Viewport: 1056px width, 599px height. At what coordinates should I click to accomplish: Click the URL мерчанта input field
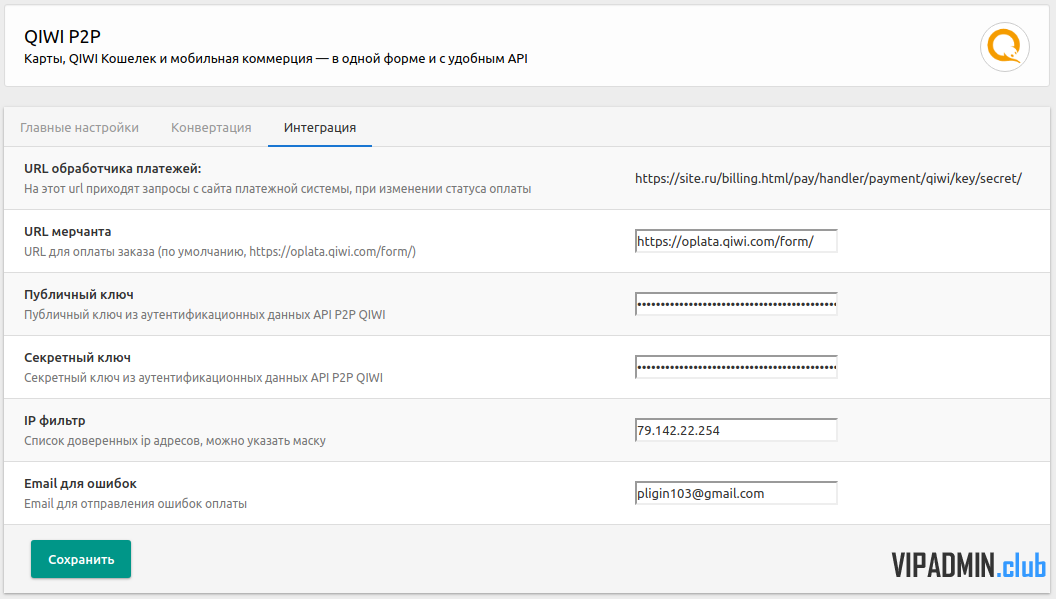pyautogui.click(x=736, y=241)
